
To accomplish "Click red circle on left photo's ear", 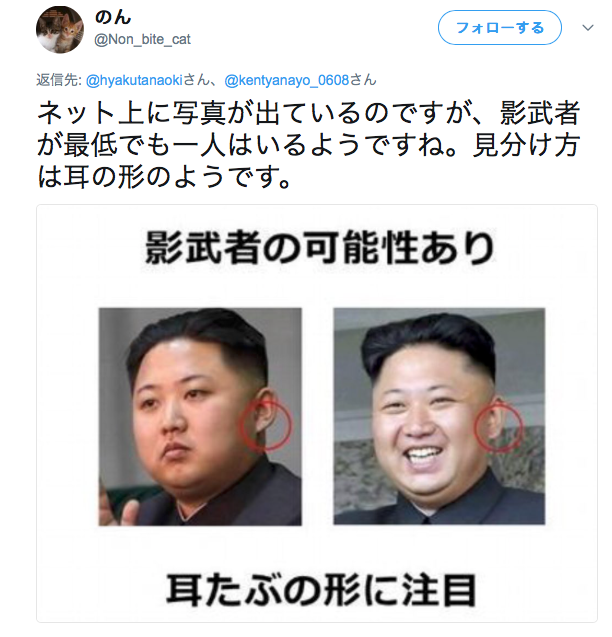I will pyautogui.click(x=266, y=425).
